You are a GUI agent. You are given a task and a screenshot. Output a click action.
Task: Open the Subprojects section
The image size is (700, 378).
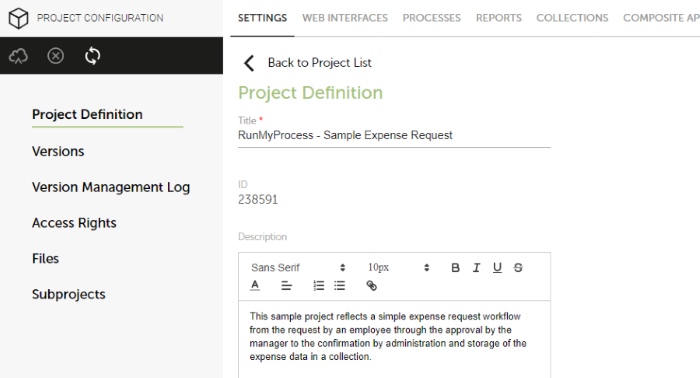pyautogui.click(x=69, y=295)
